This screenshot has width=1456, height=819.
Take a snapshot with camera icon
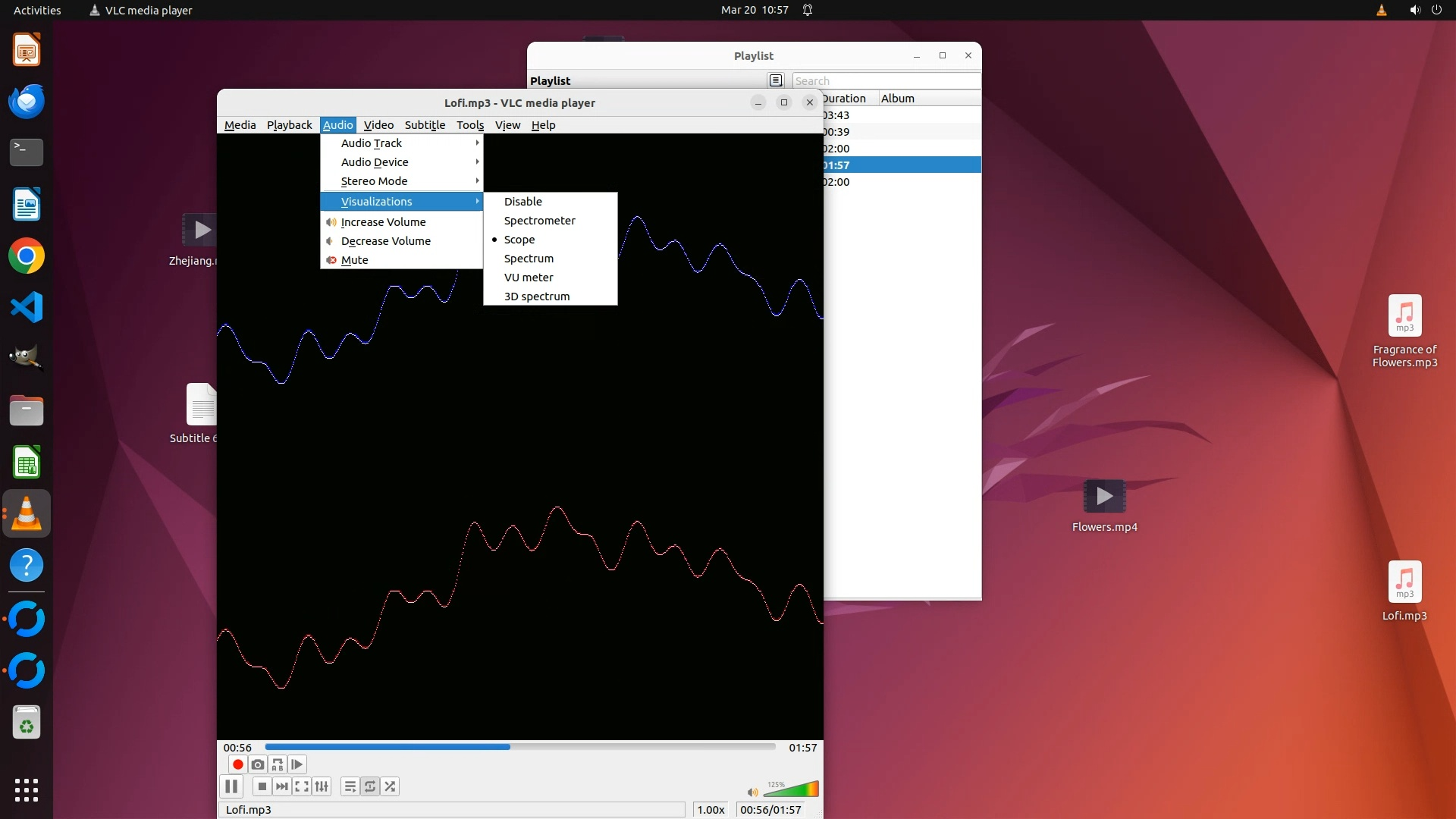[258, 764]
